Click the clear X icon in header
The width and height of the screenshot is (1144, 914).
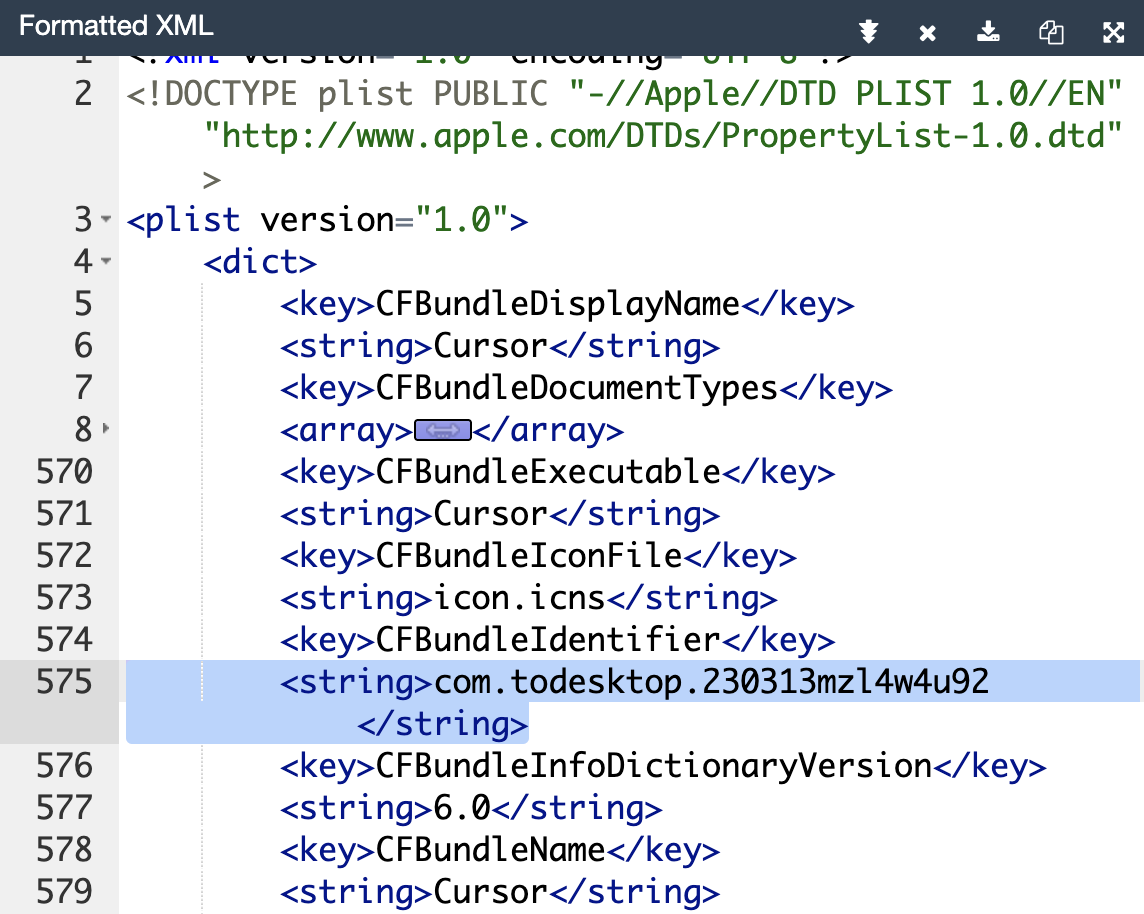tap(927, 33)
